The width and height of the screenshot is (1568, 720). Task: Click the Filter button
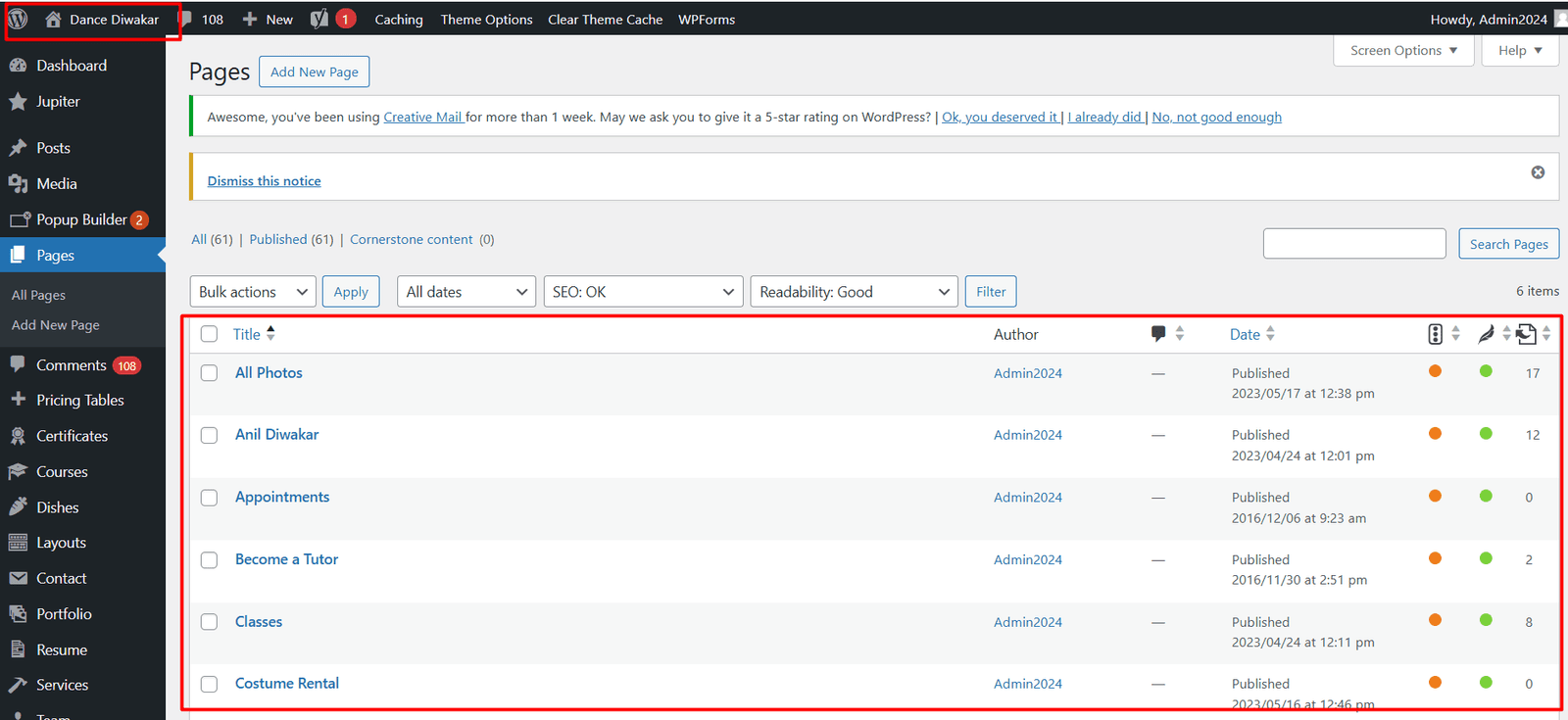(x=991, y=292)
